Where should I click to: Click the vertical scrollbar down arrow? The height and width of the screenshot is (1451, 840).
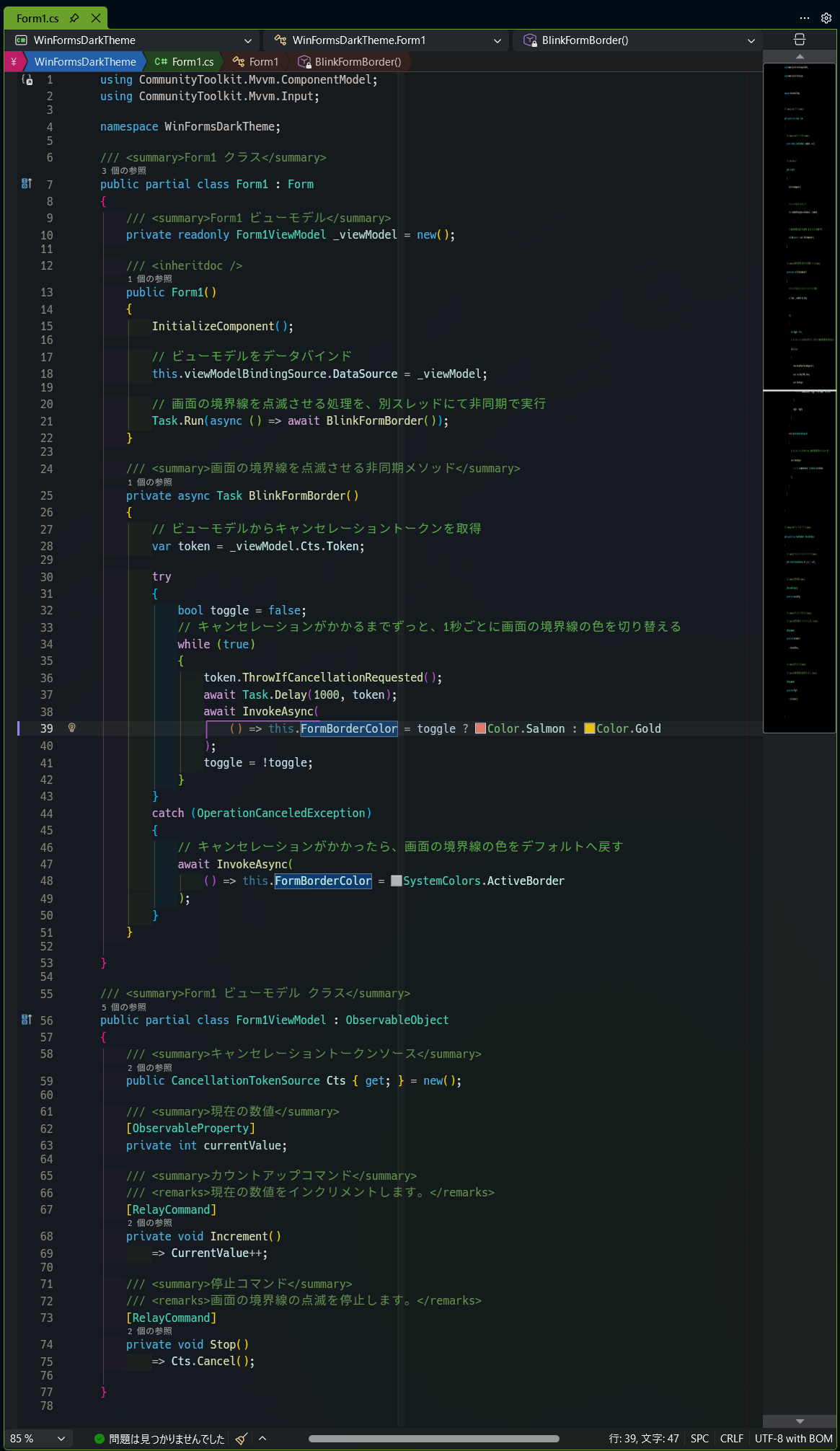[800, 1421]
